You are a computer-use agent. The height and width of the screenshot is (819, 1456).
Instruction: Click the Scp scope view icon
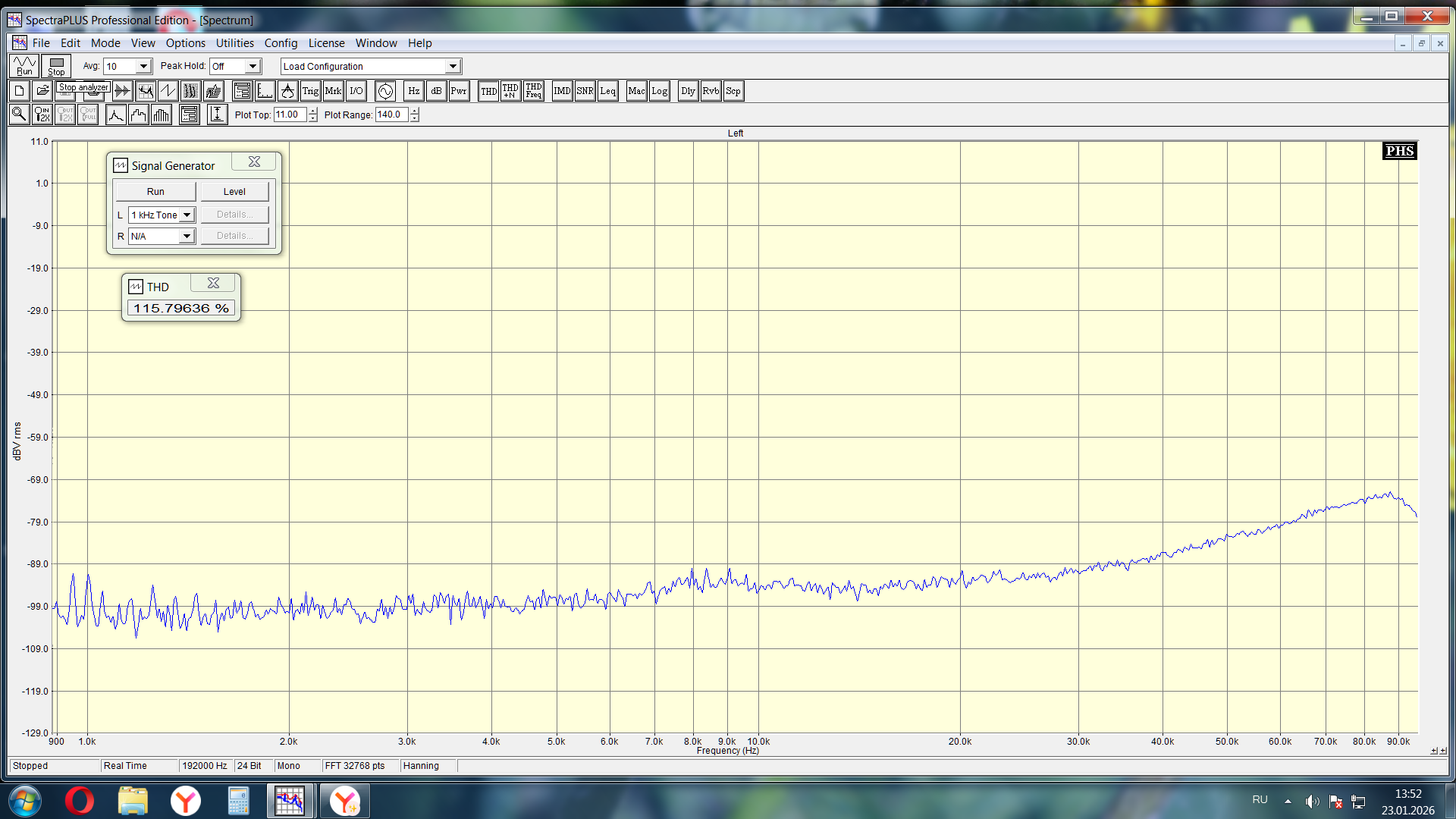point(733,92)
